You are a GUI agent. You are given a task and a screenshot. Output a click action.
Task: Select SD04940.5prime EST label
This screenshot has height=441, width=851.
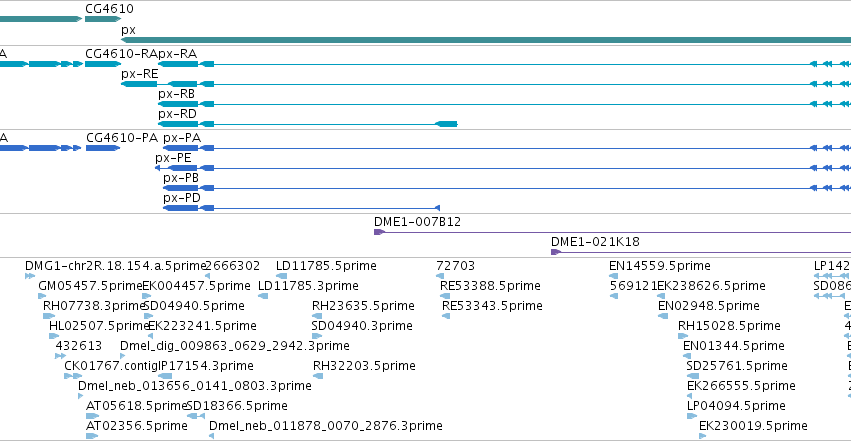click(194, 306)
